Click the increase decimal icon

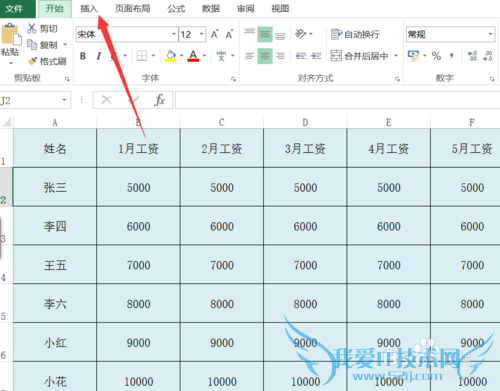point(472,56)
